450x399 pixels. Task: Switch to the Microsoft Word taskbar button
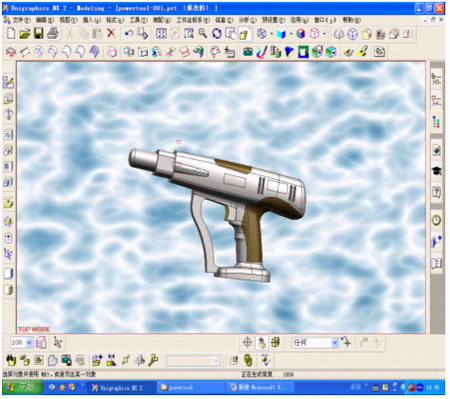click(x=259, y=387)
